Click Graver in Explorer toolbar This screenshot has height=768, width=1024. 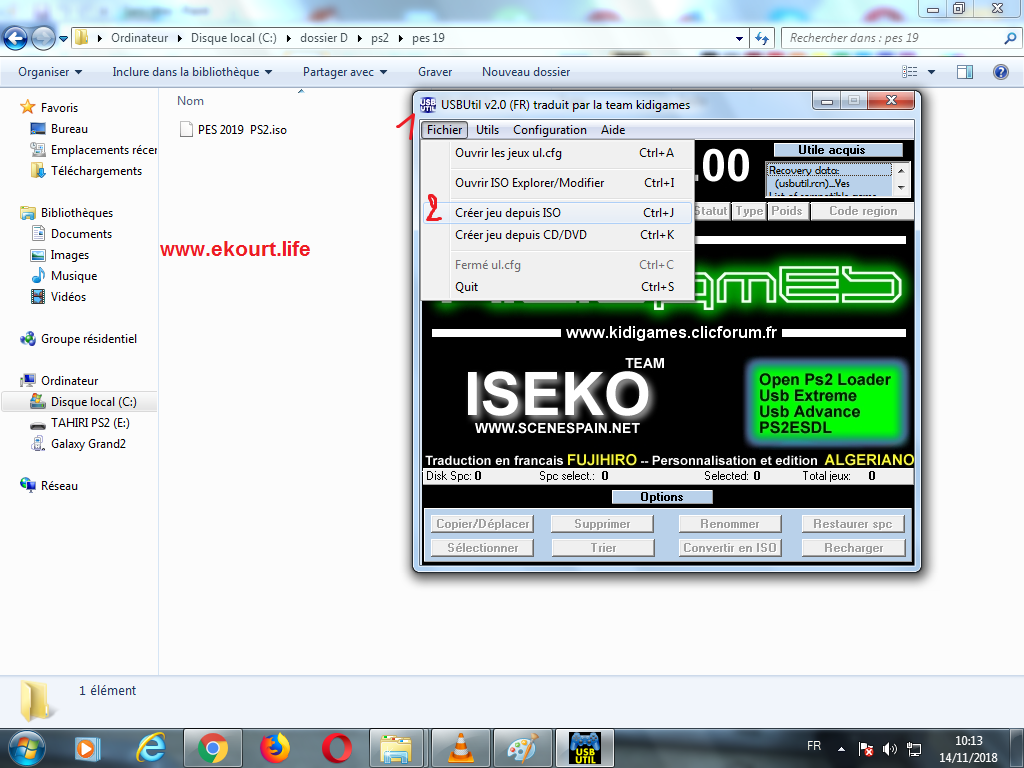click(x=435, y=72)
